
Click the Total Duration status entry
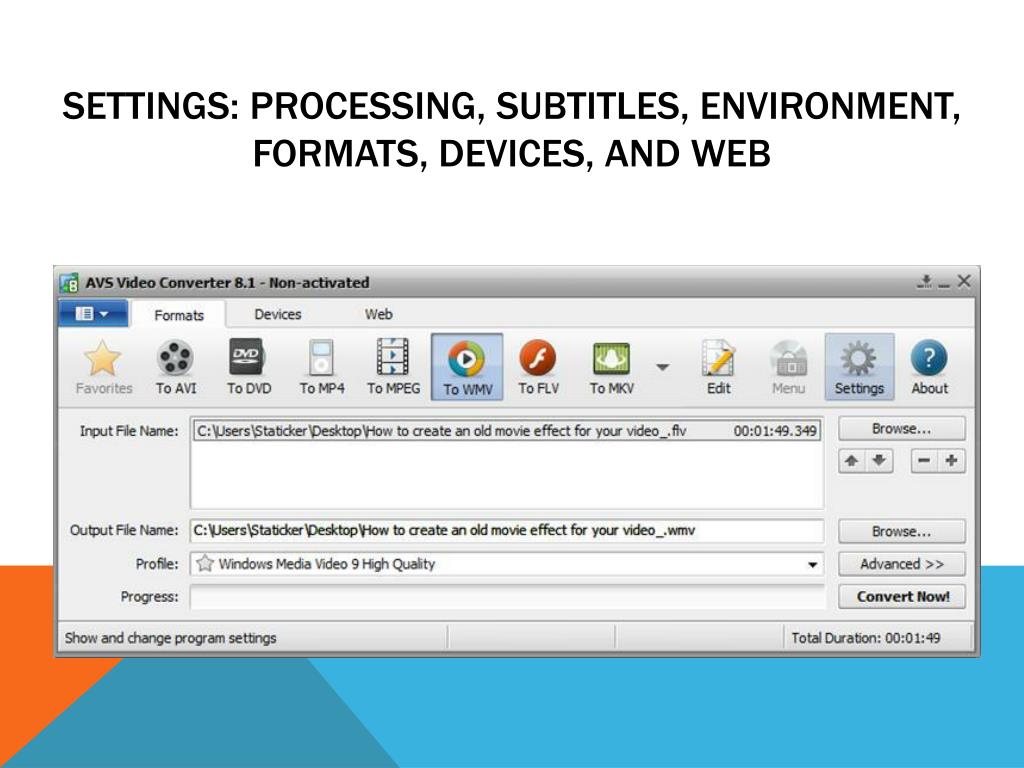point(866,638)
